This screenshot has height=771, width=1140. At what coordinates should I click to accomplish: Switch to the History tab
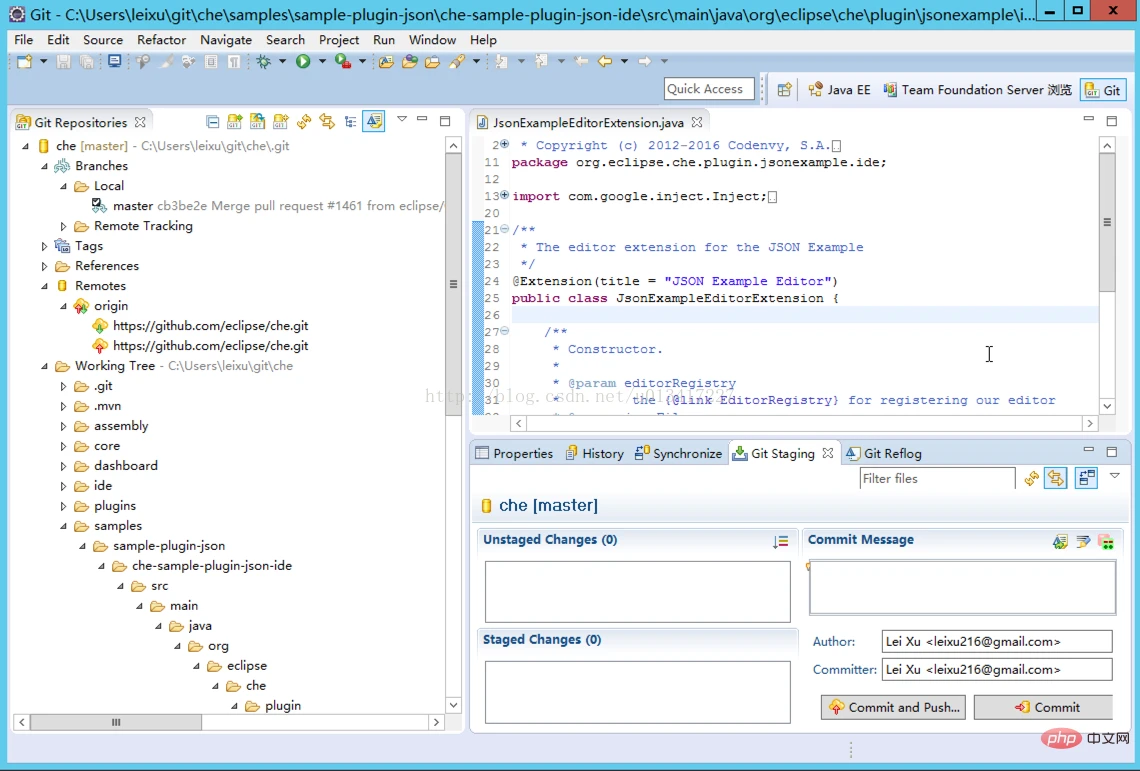[595, 453]
